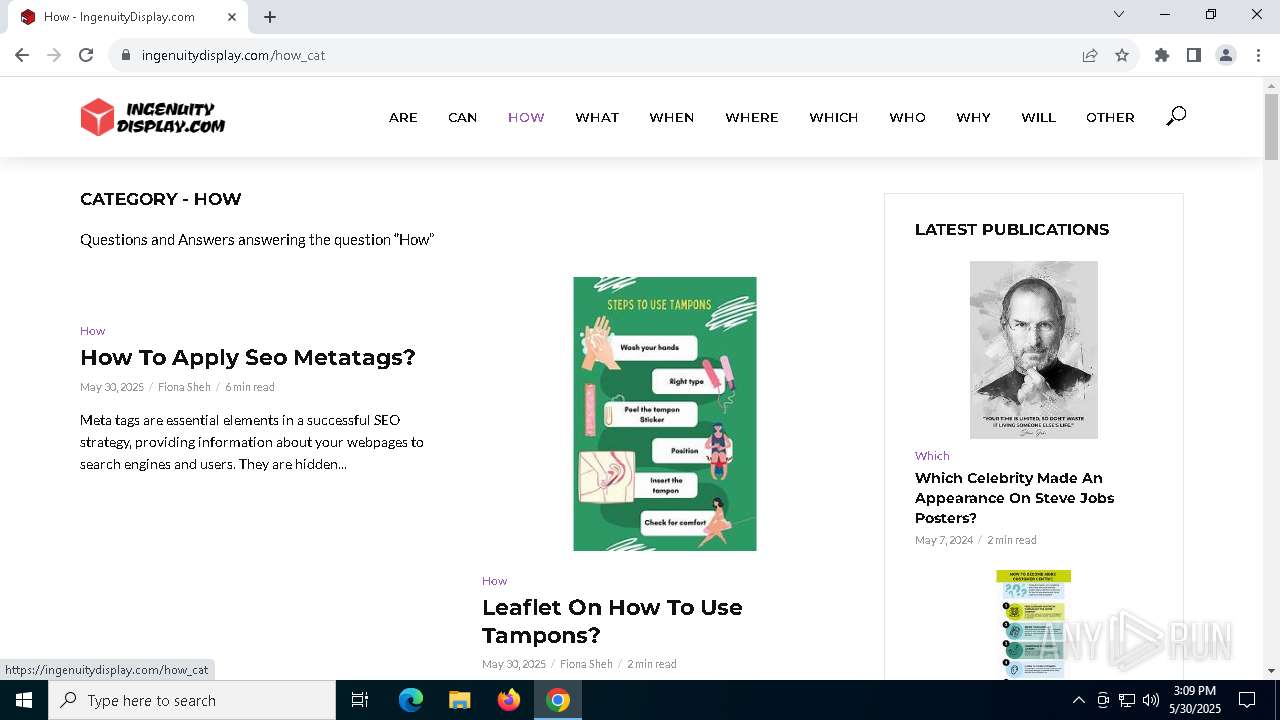This screenshot has width=1280, height=720.
Task: Open the network icon in system tray
Action: [1127, 700]
